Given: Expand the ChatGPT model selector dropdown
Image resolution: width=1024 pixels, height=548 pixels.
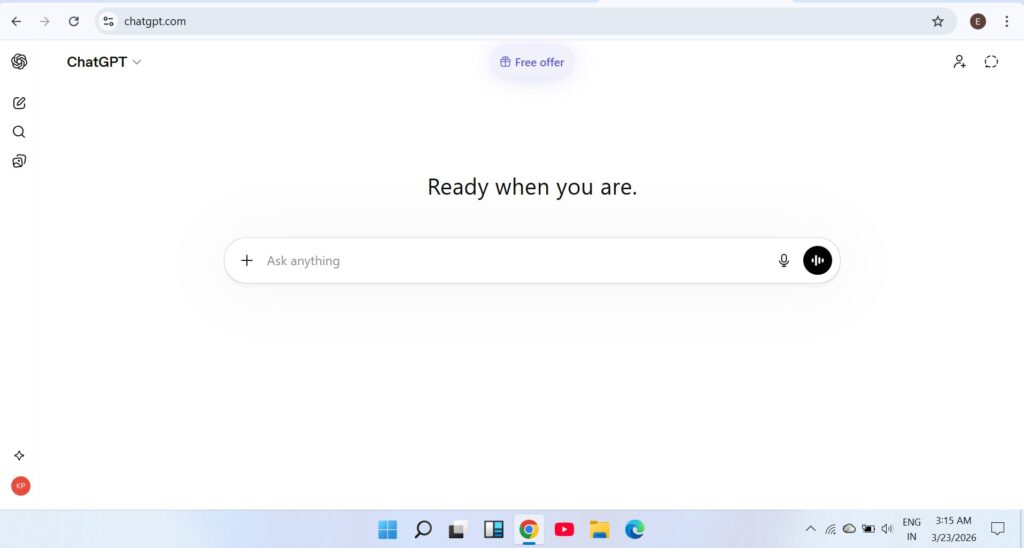Looking at the screenshot, I should (104, 62).
